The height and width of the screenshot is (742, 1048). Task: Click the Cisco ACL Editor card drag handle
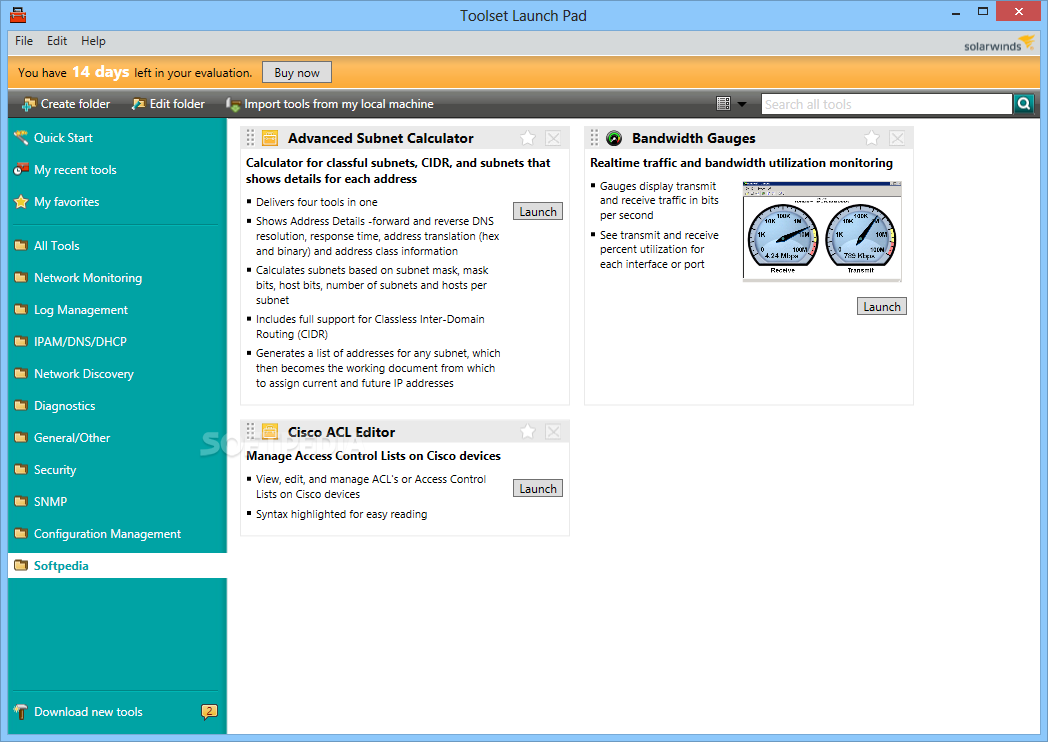(250, 432)
